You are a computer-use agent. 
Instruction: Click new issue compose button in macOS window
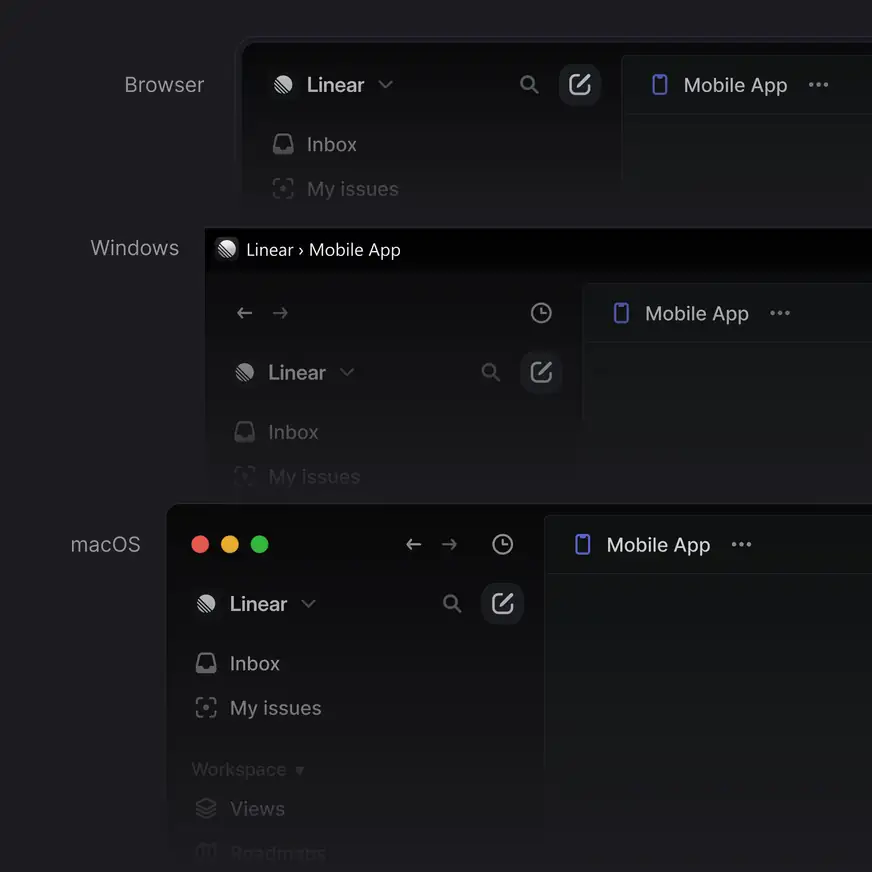tap(503, 603)
